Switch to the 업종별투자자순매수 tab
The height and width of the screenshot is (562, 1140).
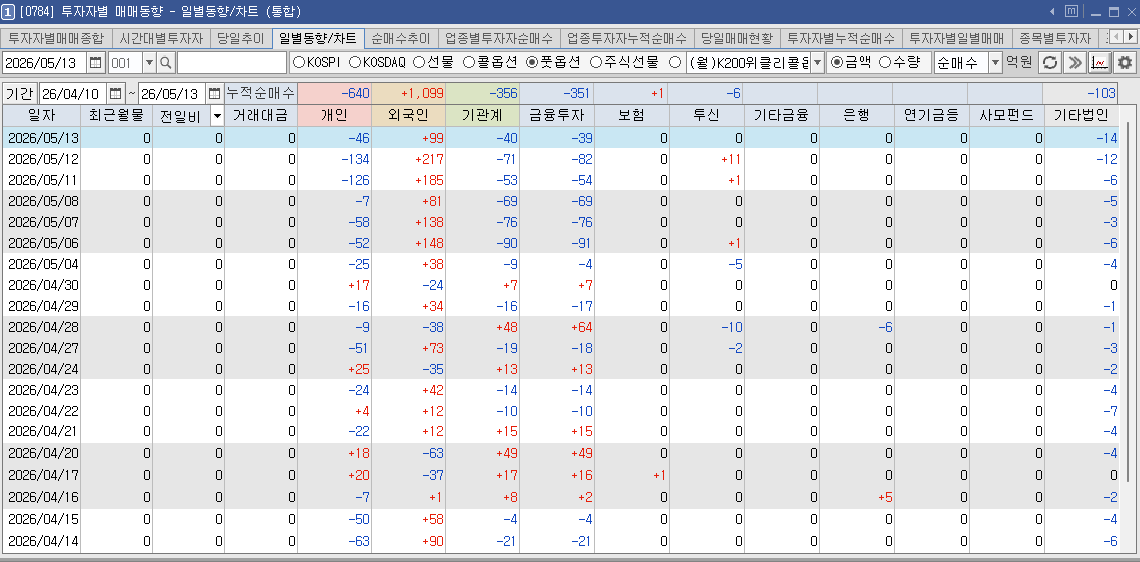(x=499, y=39)
